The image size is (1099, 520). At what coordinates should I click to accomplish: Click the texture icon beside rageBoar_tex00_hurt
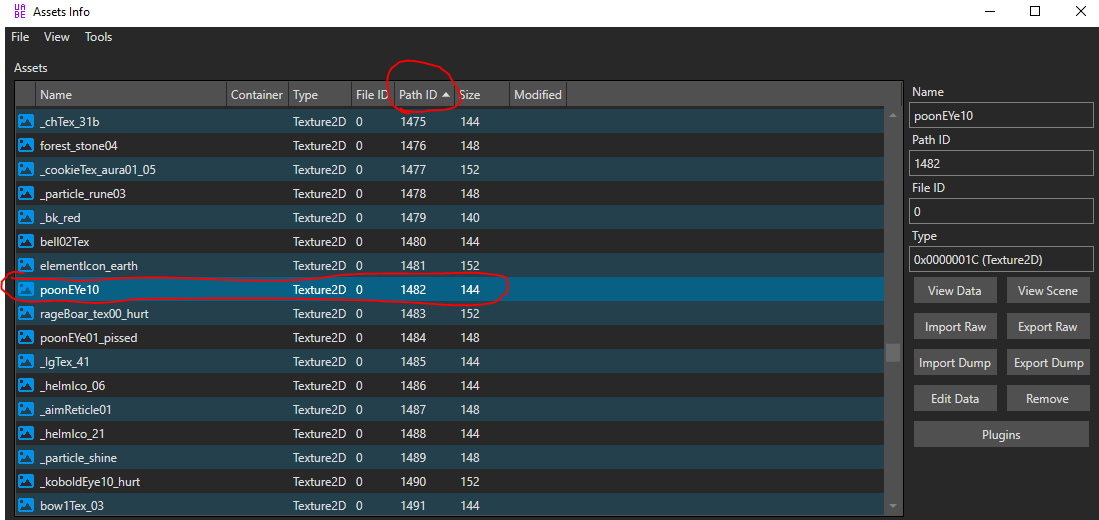point(26,314)
